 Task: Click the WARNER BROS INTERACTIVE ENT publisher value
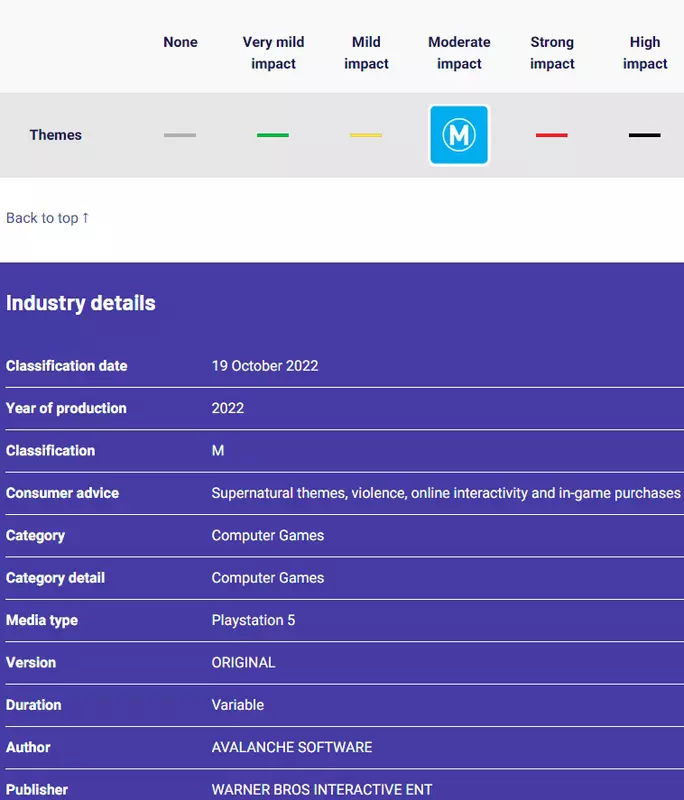coord(322,789)
